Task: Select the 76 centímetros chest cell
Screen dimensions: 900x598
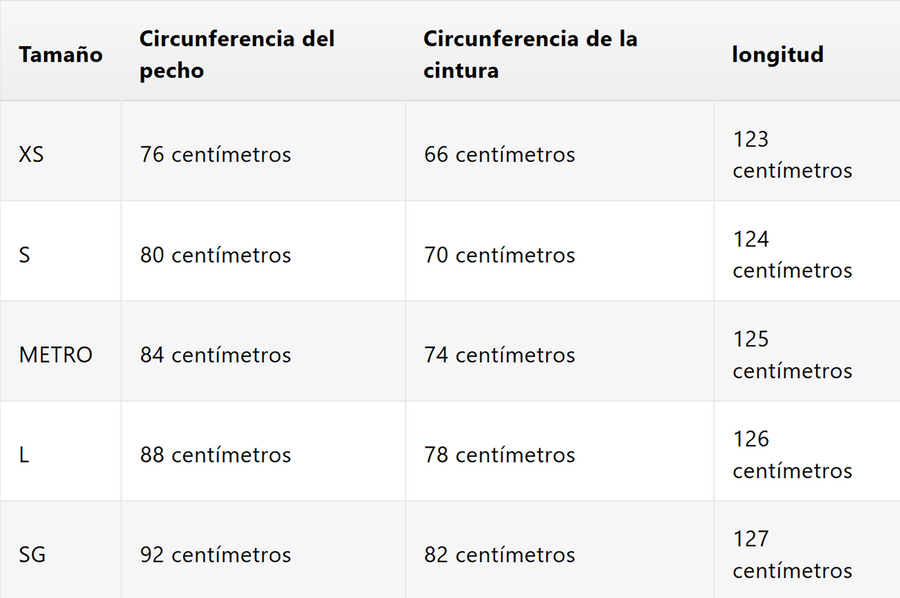Action: 215,155
